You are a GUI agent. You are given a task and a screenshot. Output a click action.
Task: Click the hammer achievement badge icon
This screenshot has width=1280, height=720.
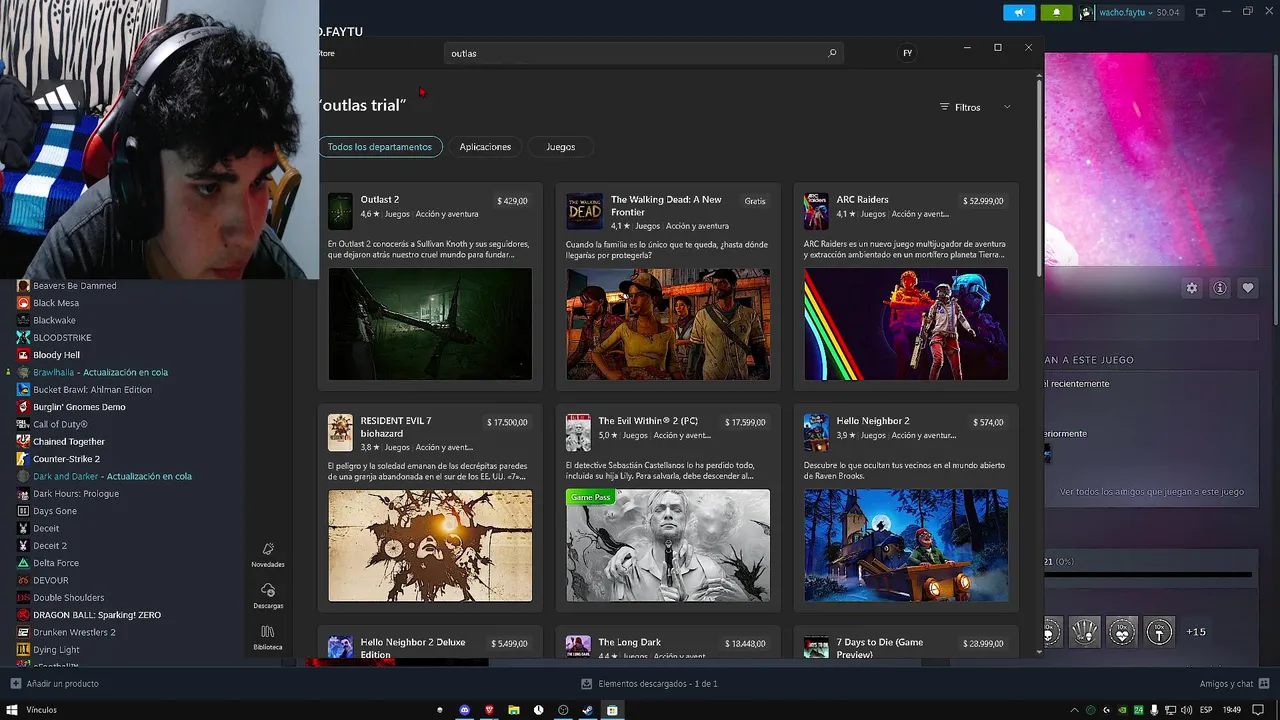1159,632
